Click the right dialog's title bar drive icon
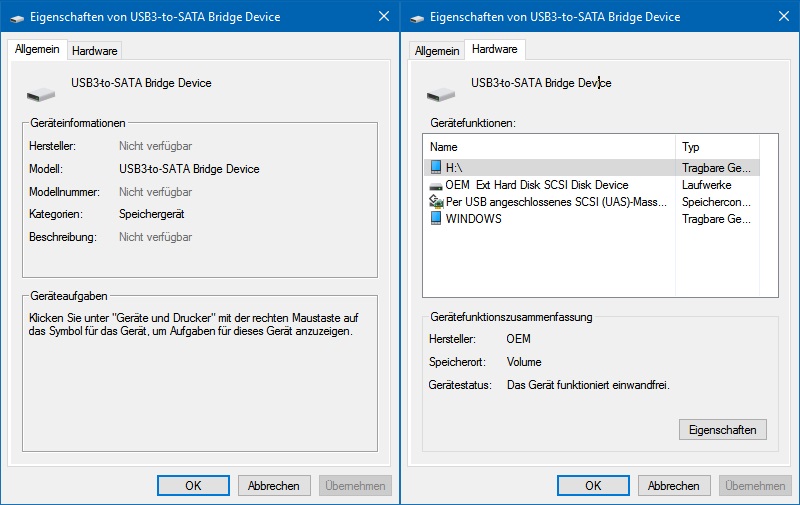Screen dimensions: 800x505 coord(415,17)
